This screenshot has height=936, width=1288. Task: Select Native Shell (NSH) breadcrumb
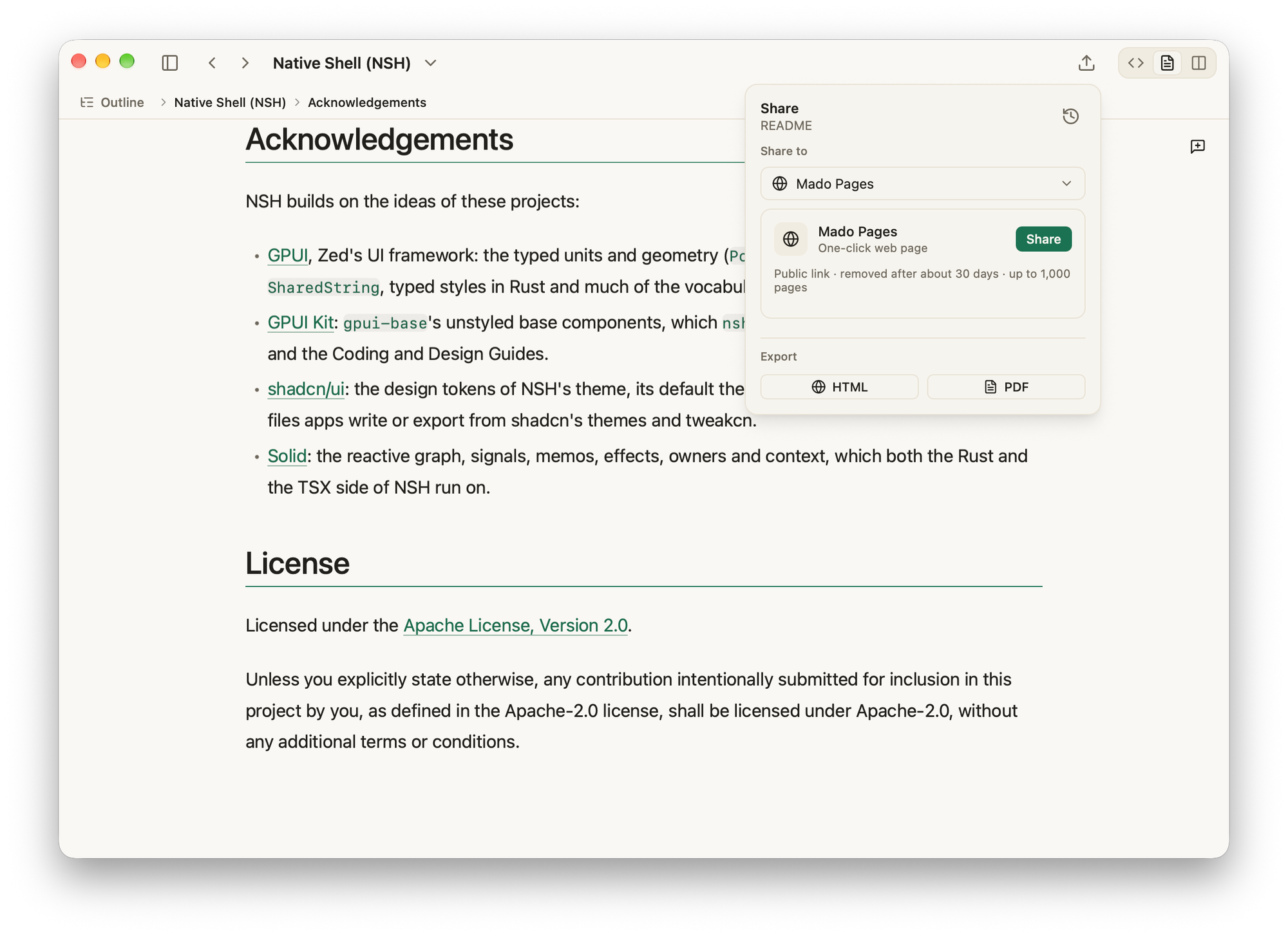pos(230,102)
